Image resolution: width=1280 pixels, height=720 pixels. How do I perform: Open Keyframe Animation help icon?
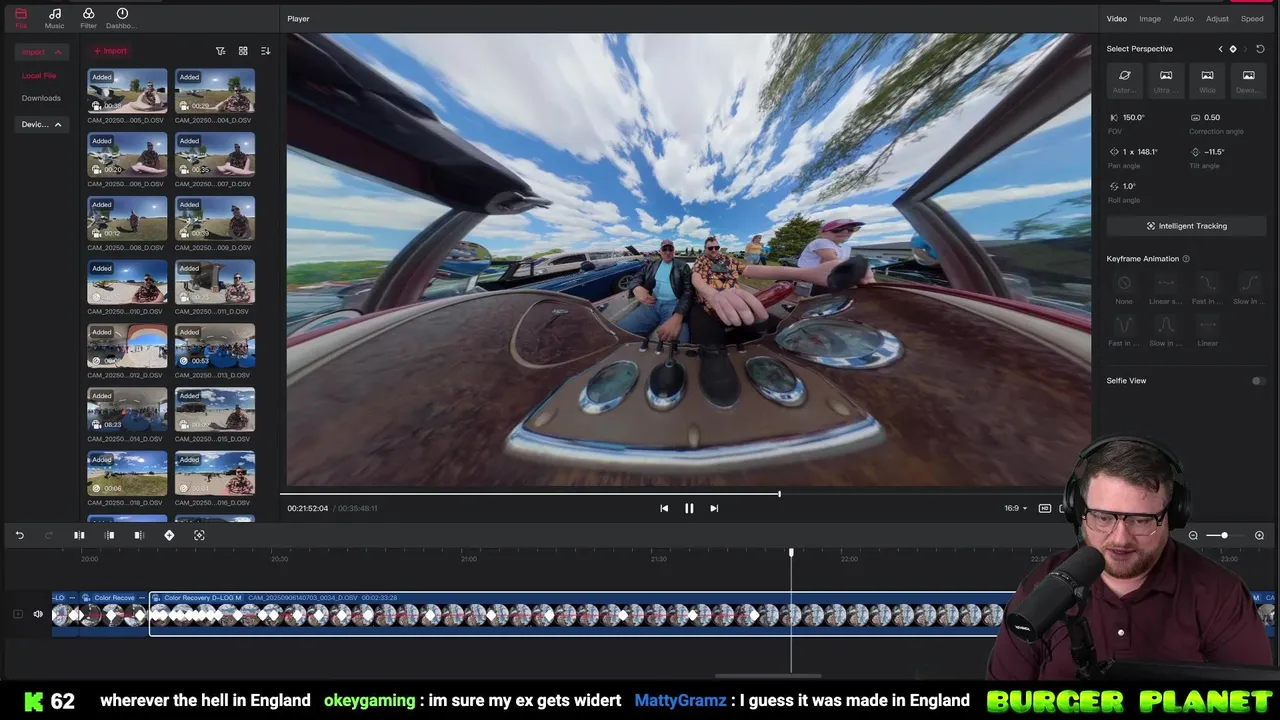(x=1186, y=259)
